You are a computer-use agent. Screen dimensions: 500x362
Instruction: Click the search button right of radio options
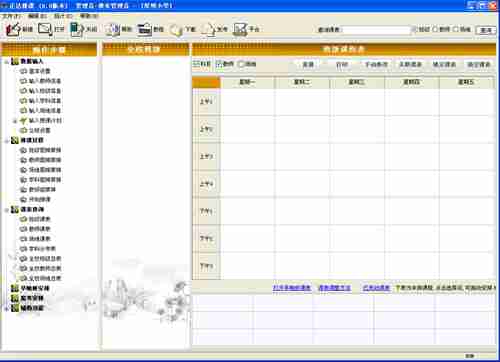(486, 30)
